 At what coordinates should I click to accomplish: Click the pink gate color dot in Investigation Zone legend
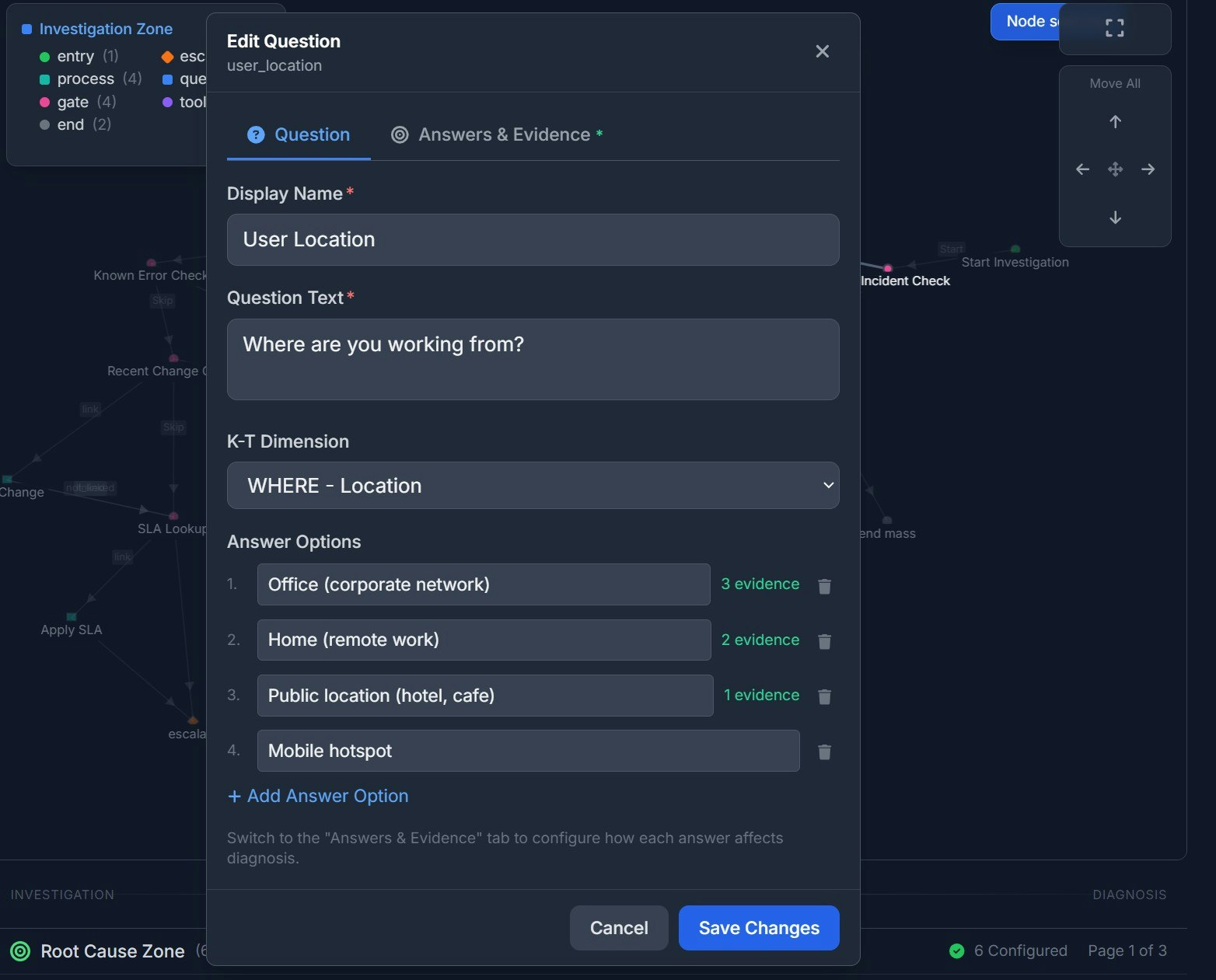click(44, 102)
